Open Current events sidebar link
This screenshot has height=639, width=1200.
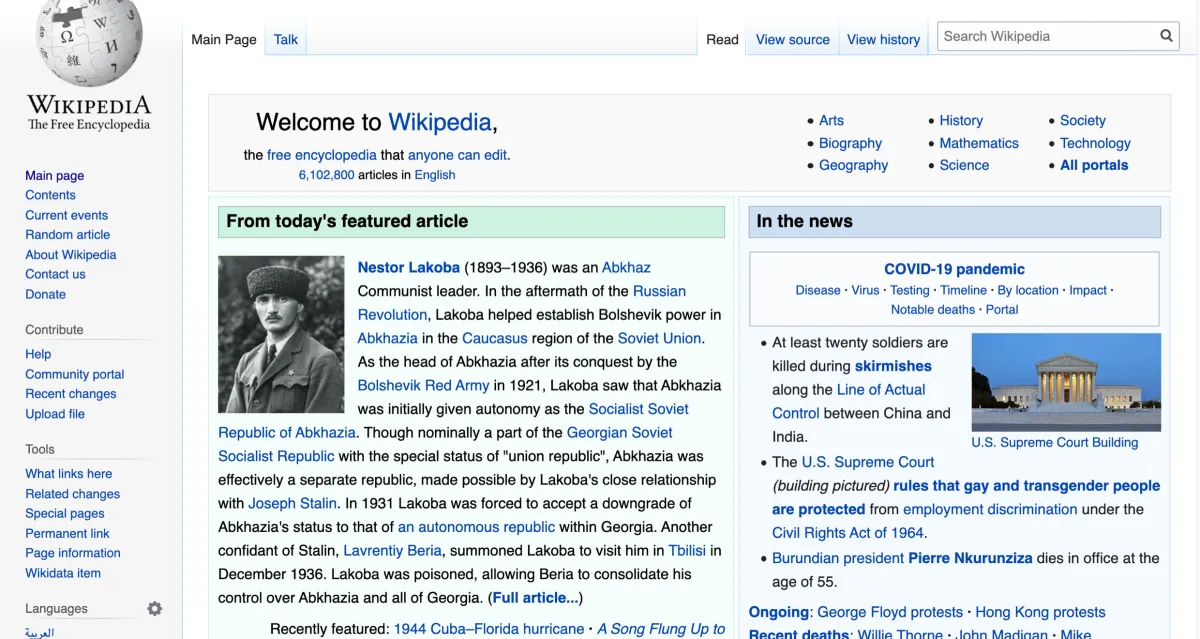(66, 215)
